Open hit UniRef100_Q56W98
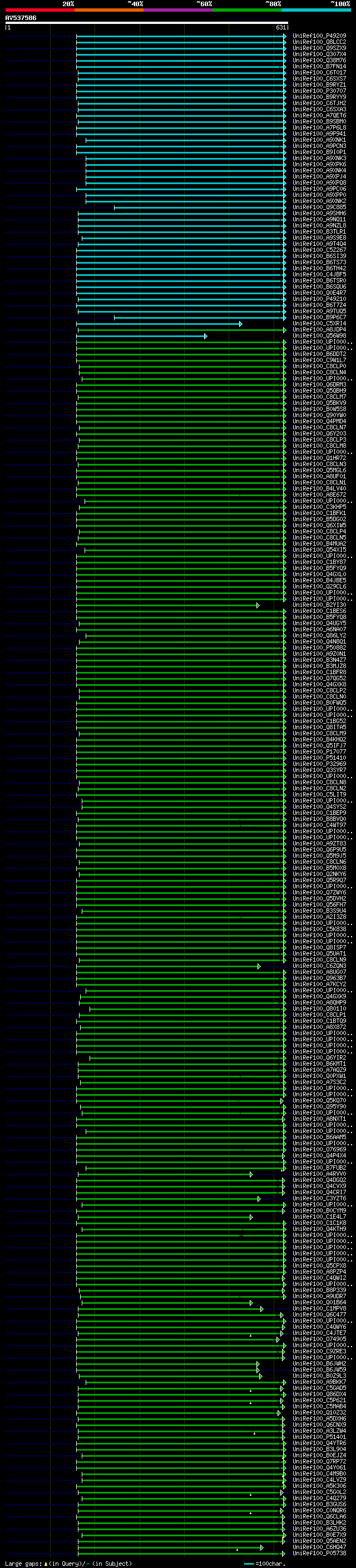This screenshot has width=356, height=1568. click(319, 335)
